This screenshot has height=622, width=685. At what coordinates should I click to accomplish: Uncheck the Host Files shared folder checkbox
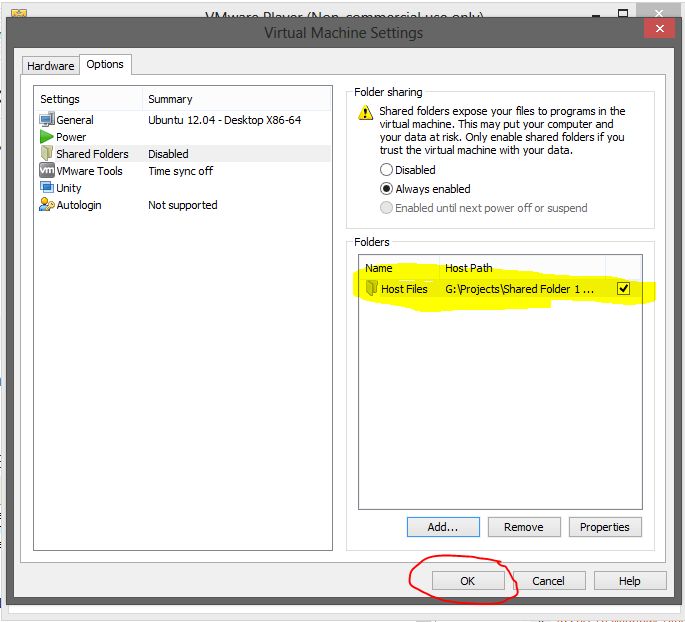click(x=623, y=288)
